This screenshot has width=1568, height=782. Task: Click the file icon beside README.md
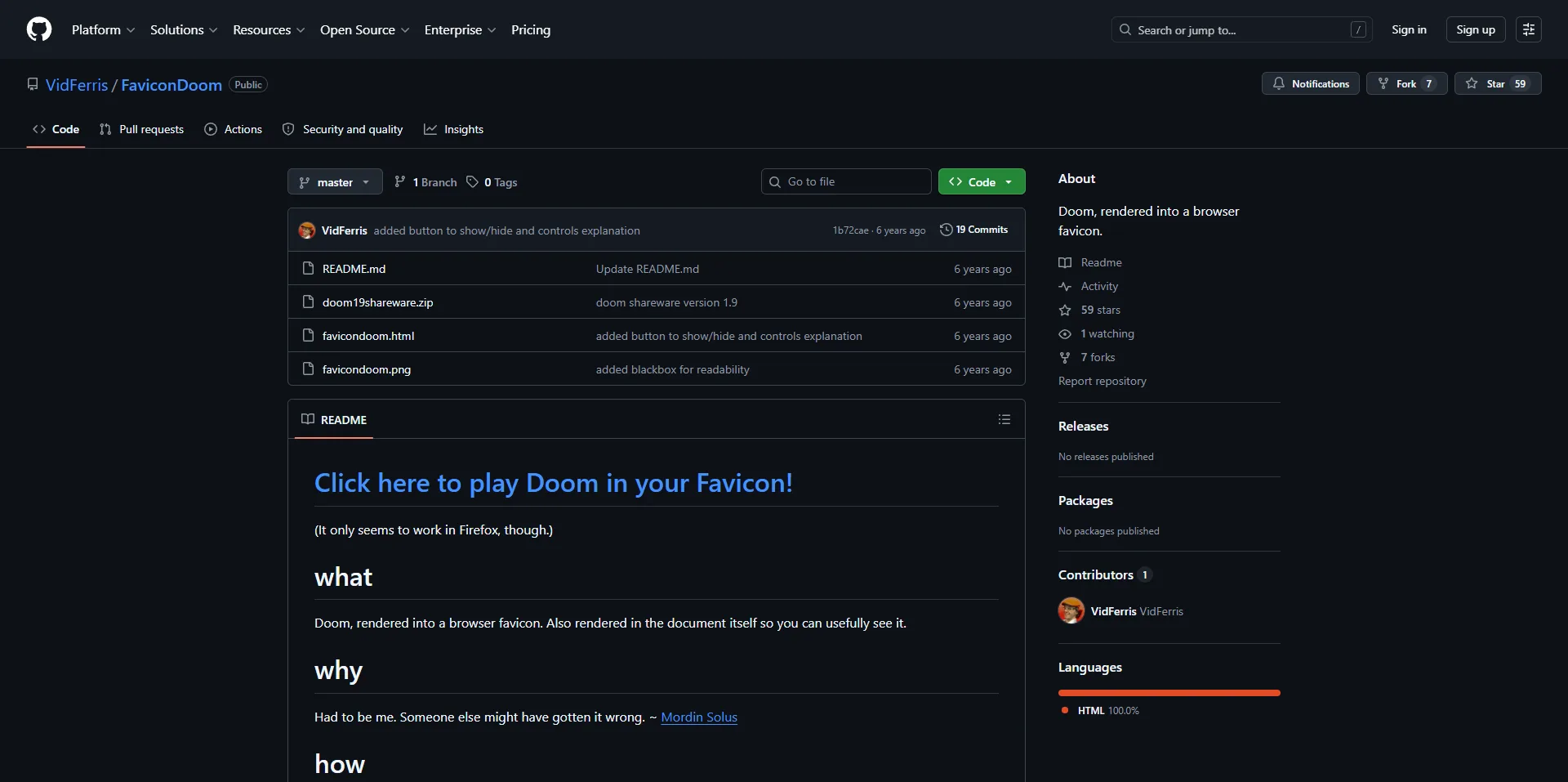(308, 268)
